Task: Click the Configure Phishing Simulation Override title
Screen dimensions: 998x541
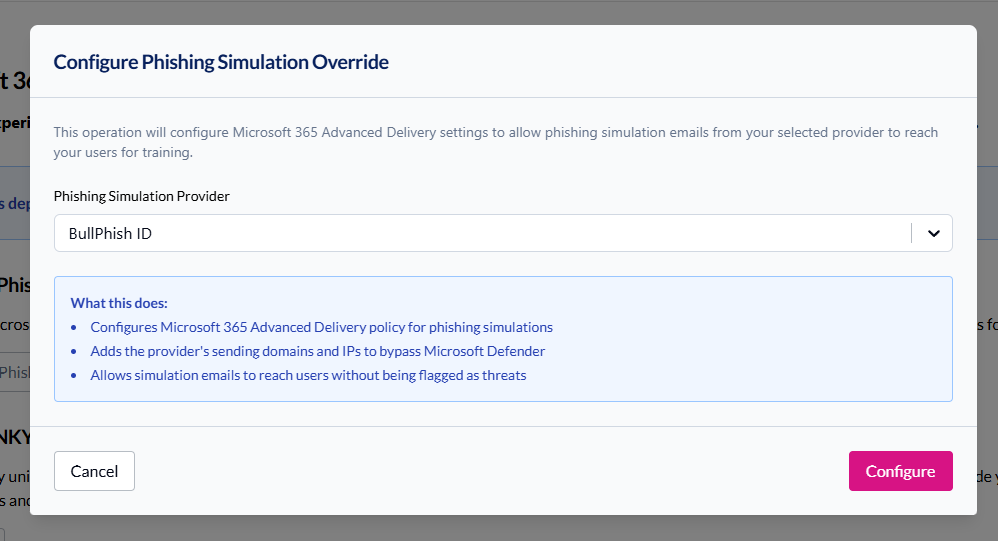Action: pyautogui.click(x=221, y=62)
